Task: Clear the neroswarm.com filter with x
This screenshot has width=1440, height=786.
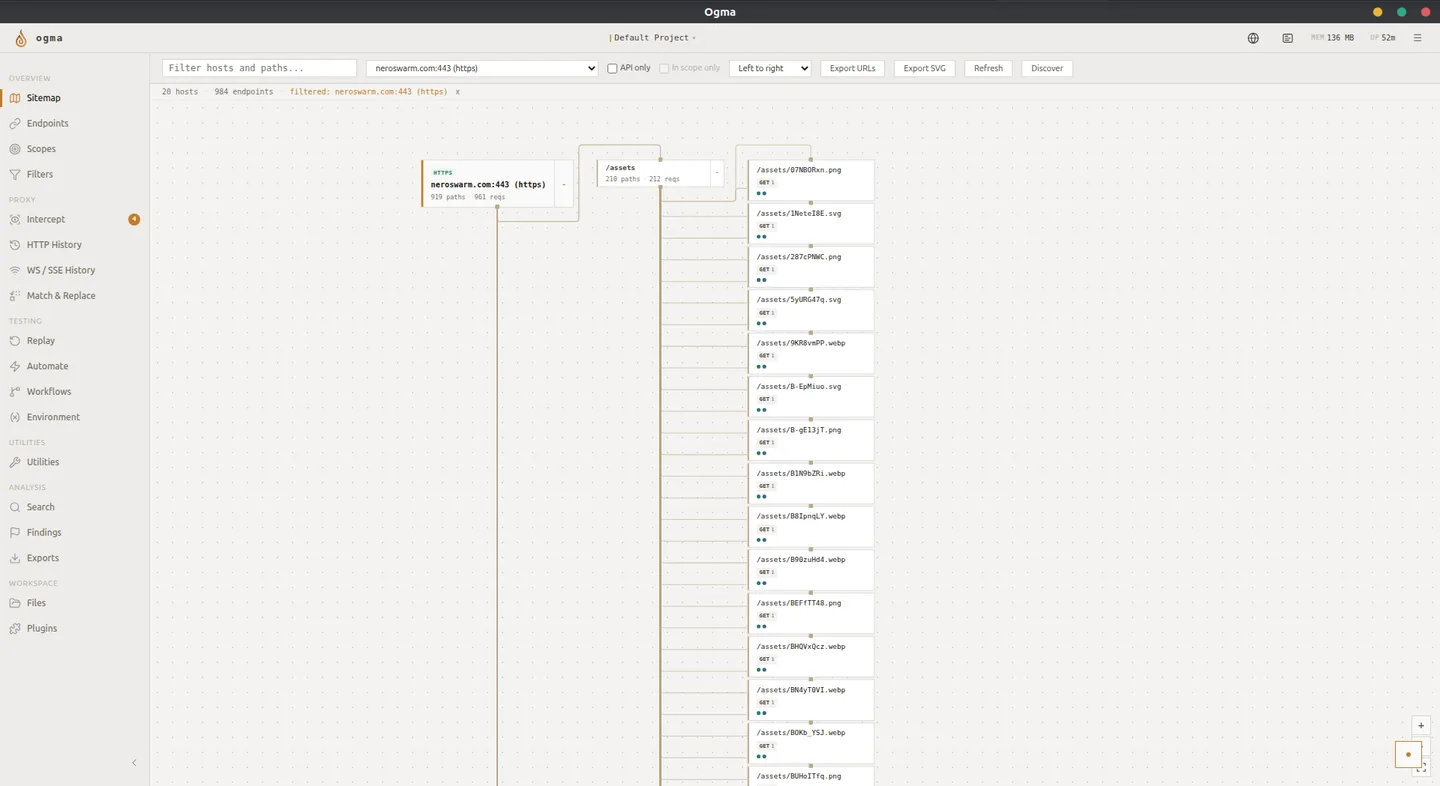Action: tap(458, 91)
